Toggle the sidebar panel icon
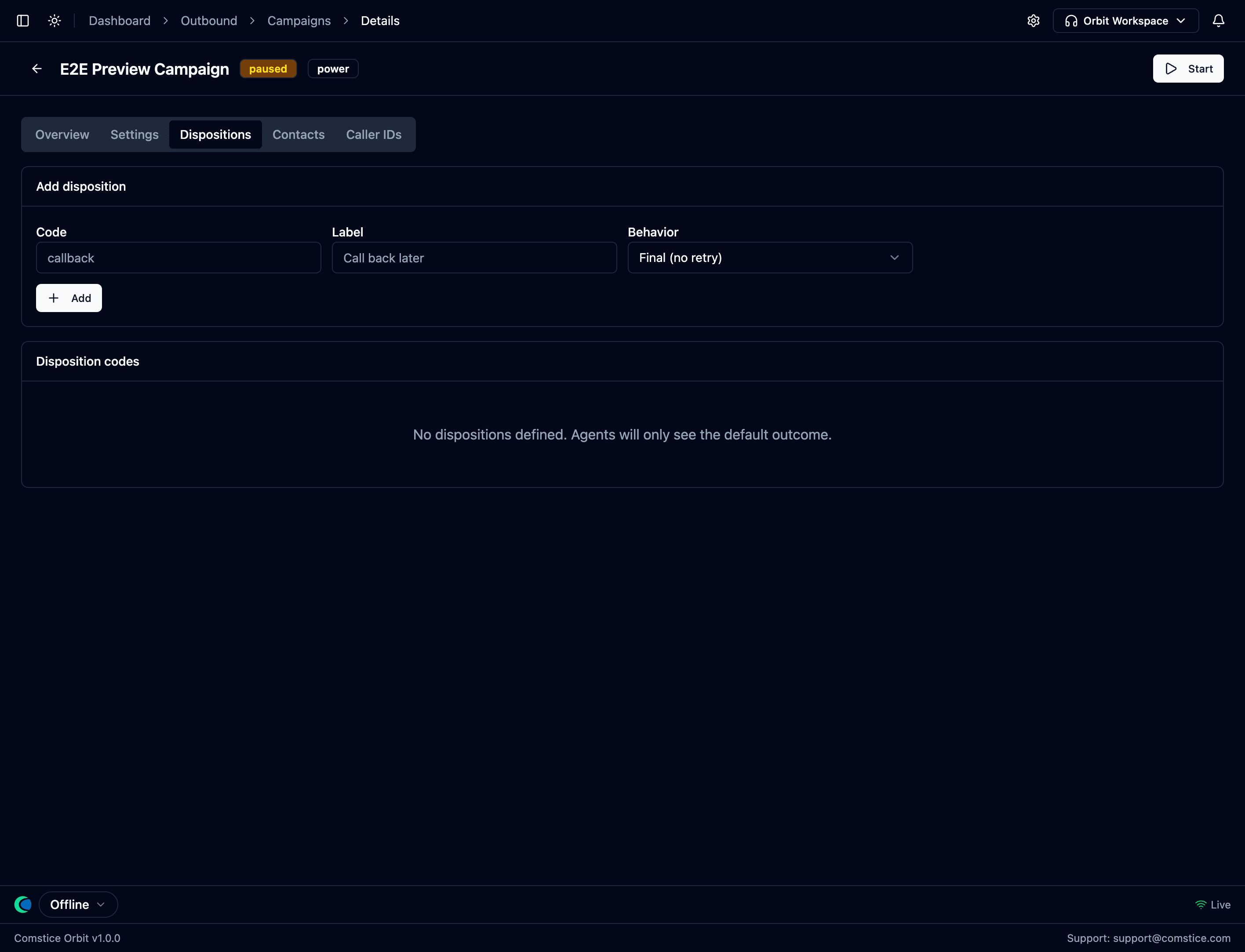The image size is (1245, 952). [x=23, y=21]
